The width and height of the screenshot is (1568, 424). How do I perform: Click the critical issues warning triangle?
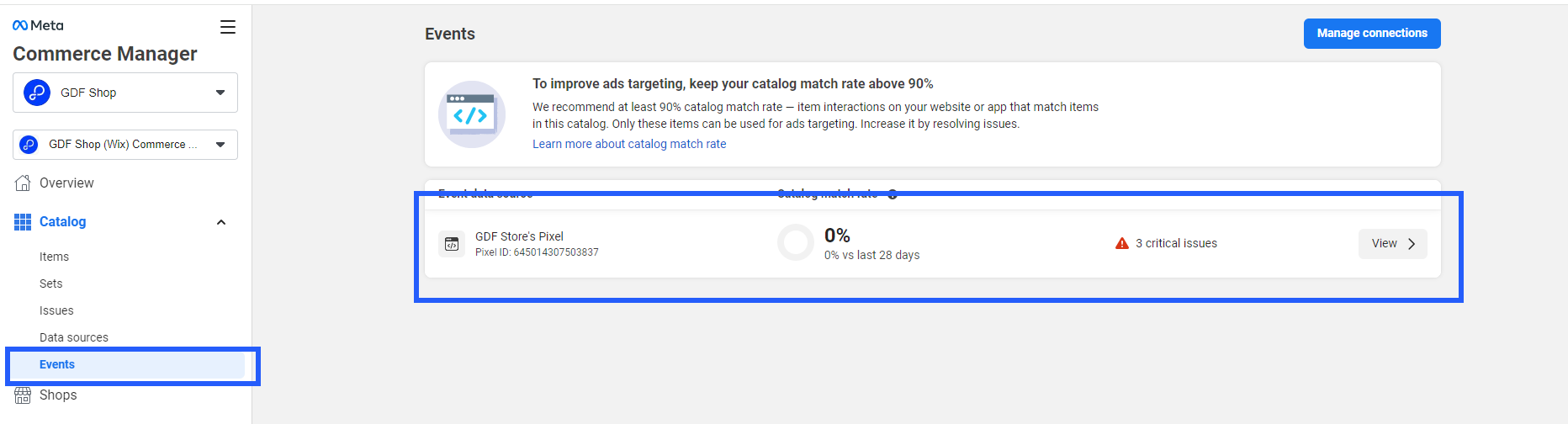(x=1121, y=243)
